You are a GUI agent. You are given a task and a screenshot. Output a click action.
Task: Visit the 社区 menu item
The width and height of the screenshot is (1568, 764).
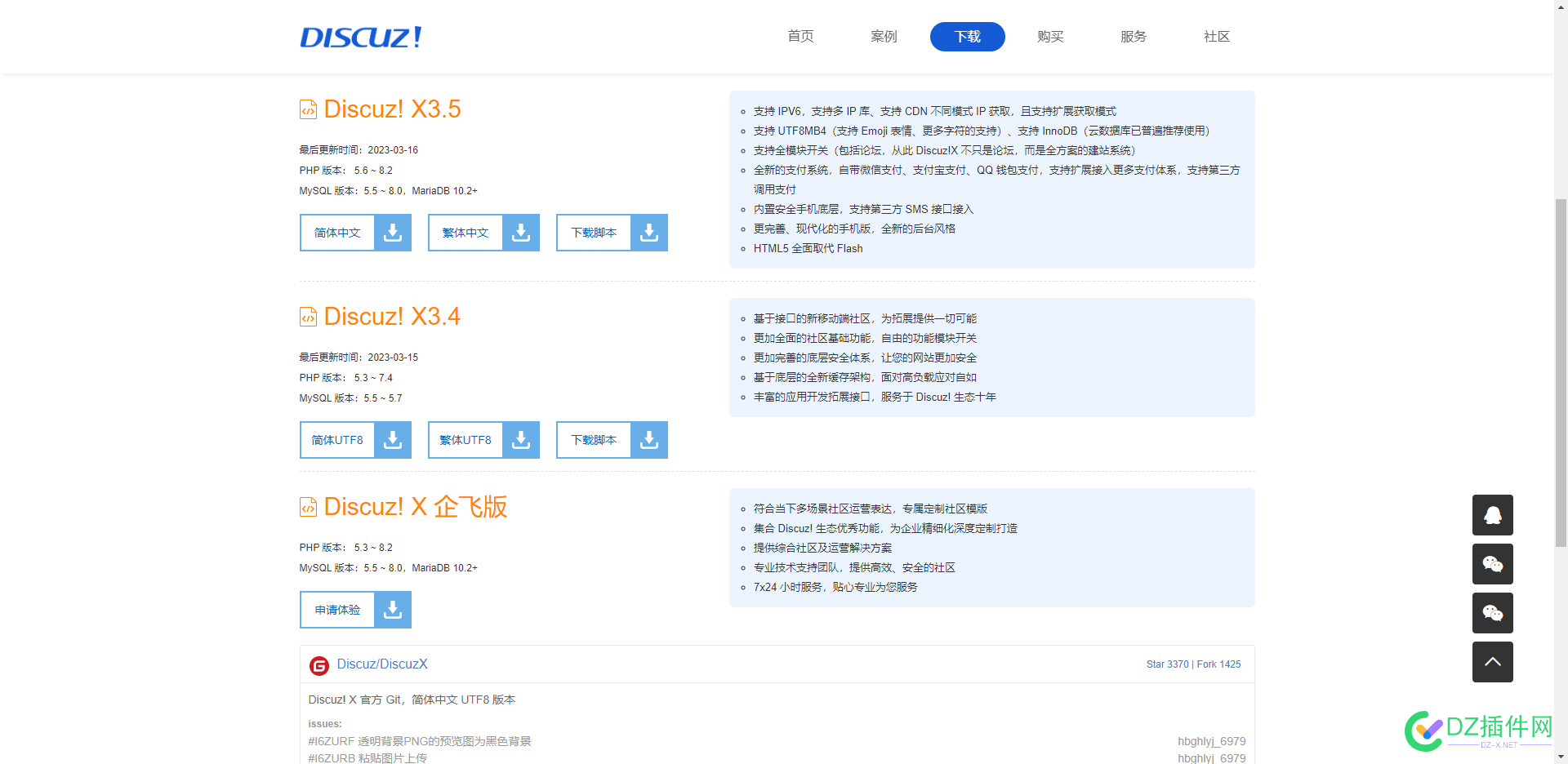click(x=1217, y=37)
